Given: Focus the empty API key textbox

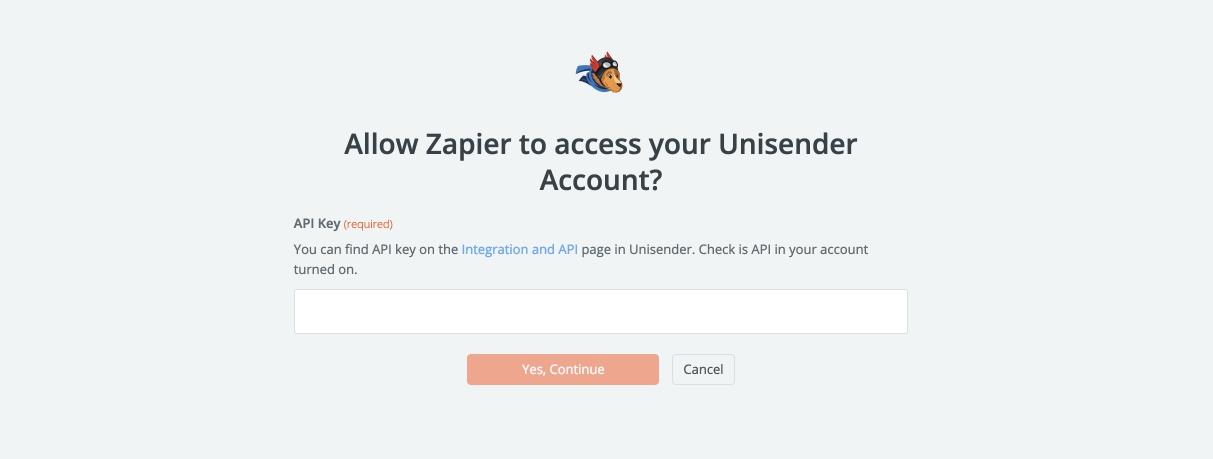Looking at the screenshot, I should coord(600,311).
